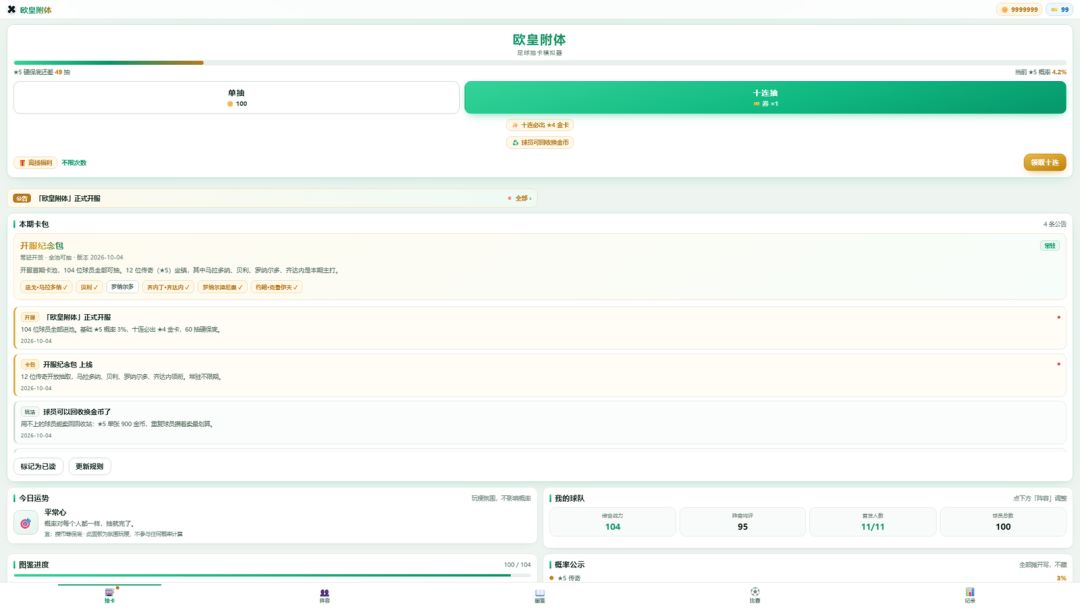Switch to the football icon bottom tab
1080x608 pixels.
[755, 596]
